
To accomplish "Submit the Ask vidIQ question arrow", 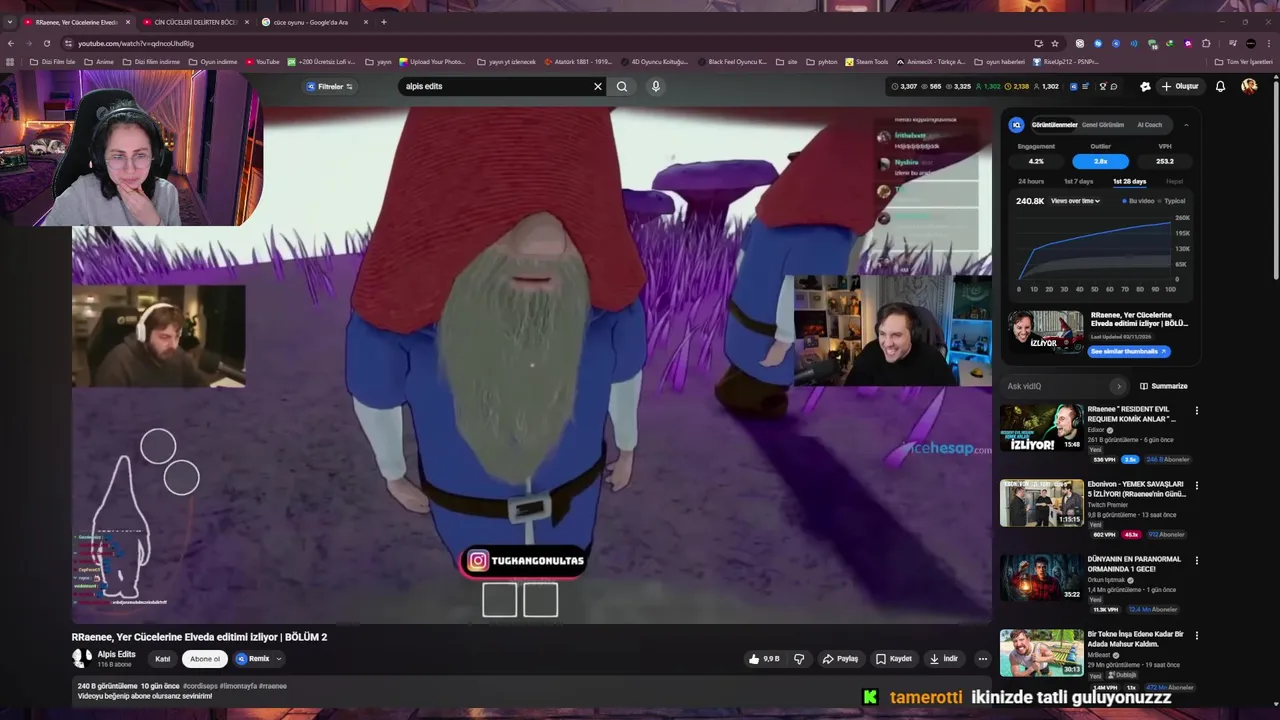I will [1118, 386].
